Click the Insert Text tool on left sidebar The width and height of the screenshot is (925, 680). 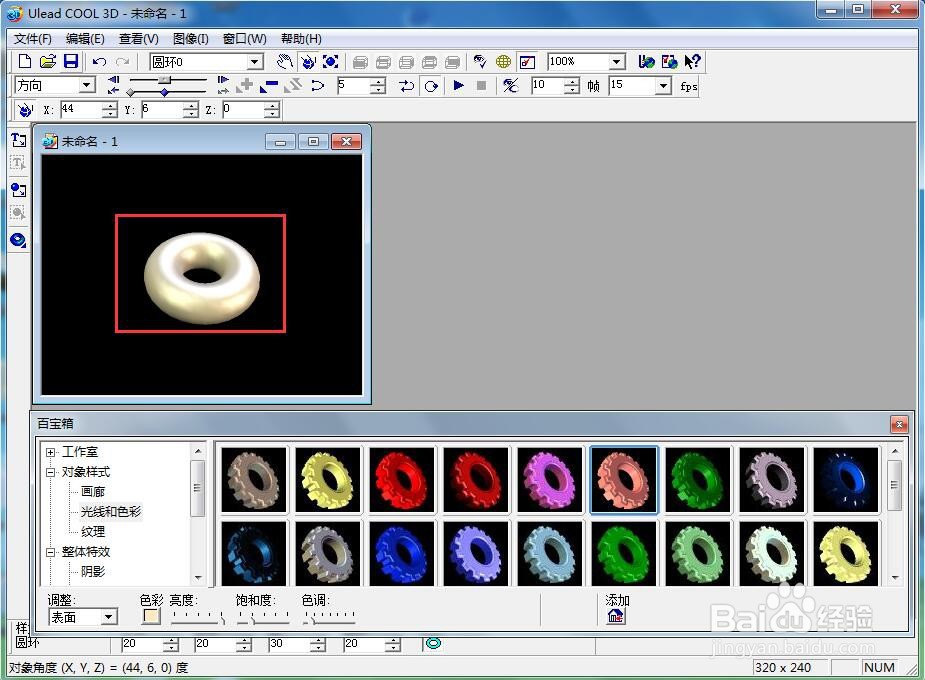click(x=18, y=140)
